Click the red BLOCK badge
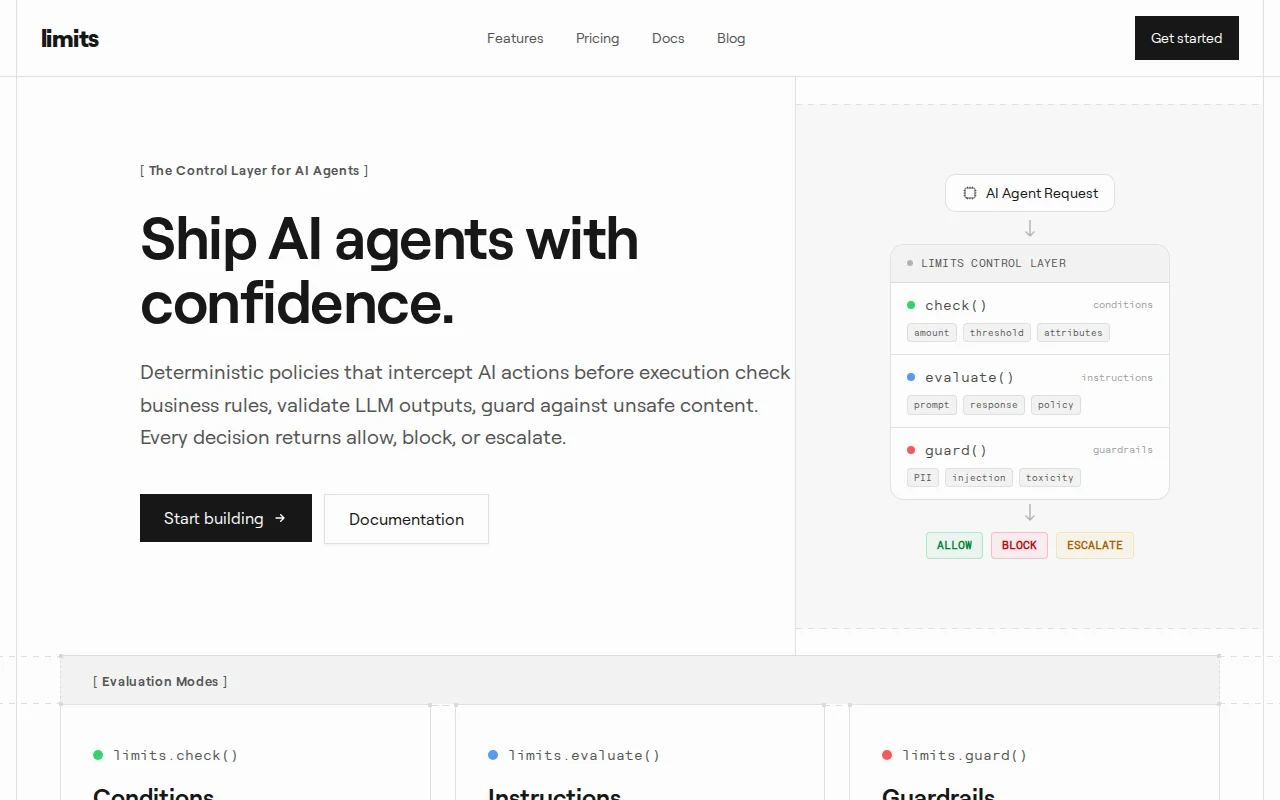The height and width of the screenshot is (800, 1280). click(1019, 545)
